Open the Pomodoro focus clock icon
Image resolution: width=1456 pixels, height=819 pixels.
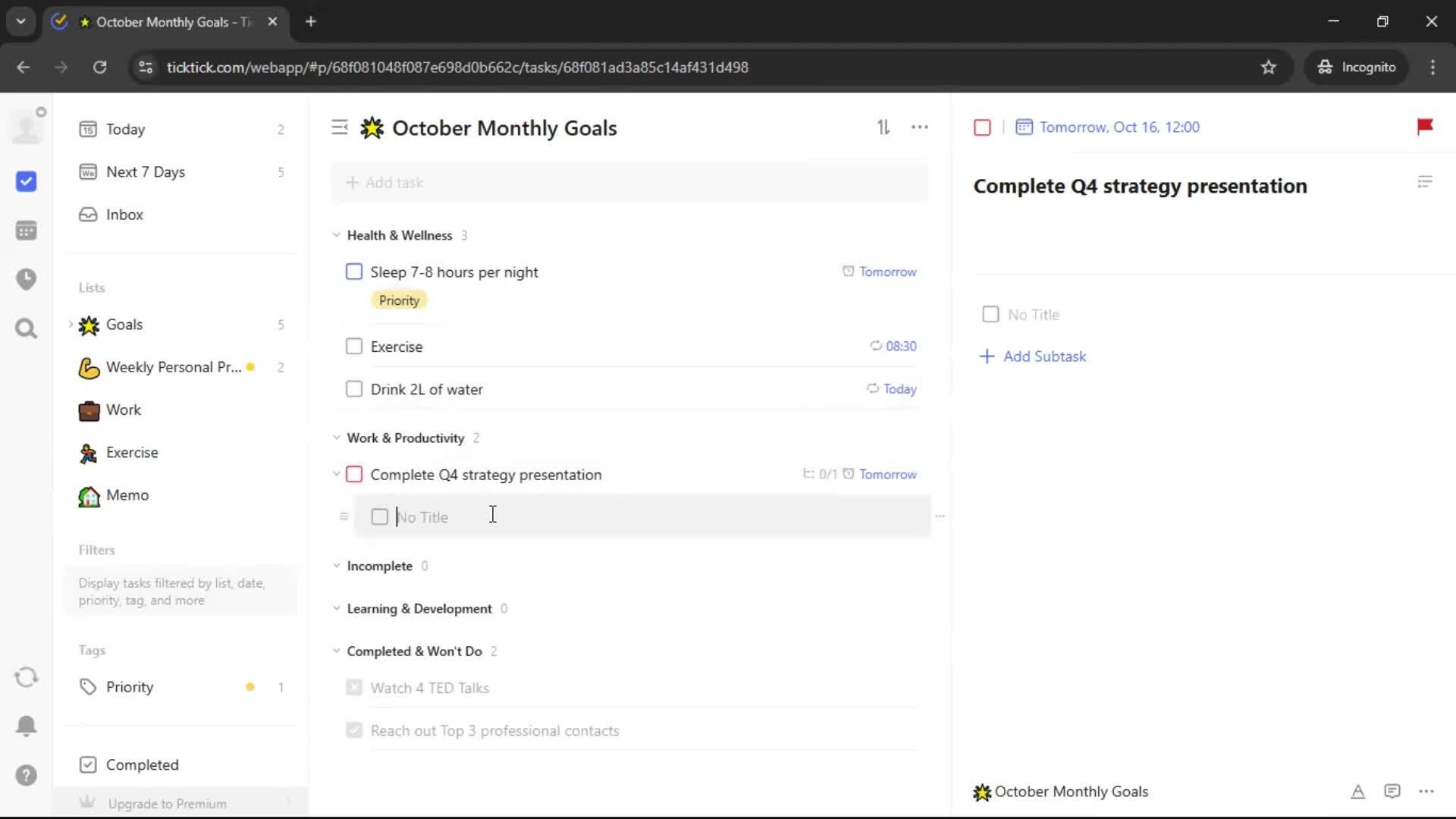27,279
